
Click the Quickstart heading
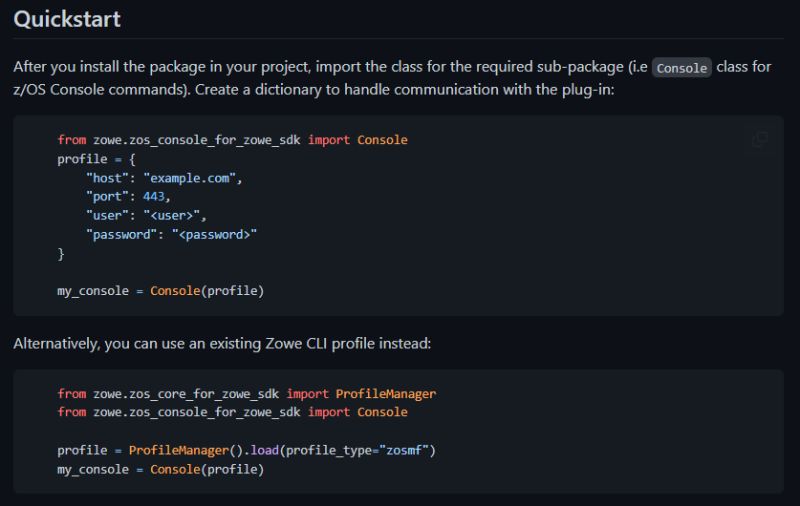pos(67,19)
